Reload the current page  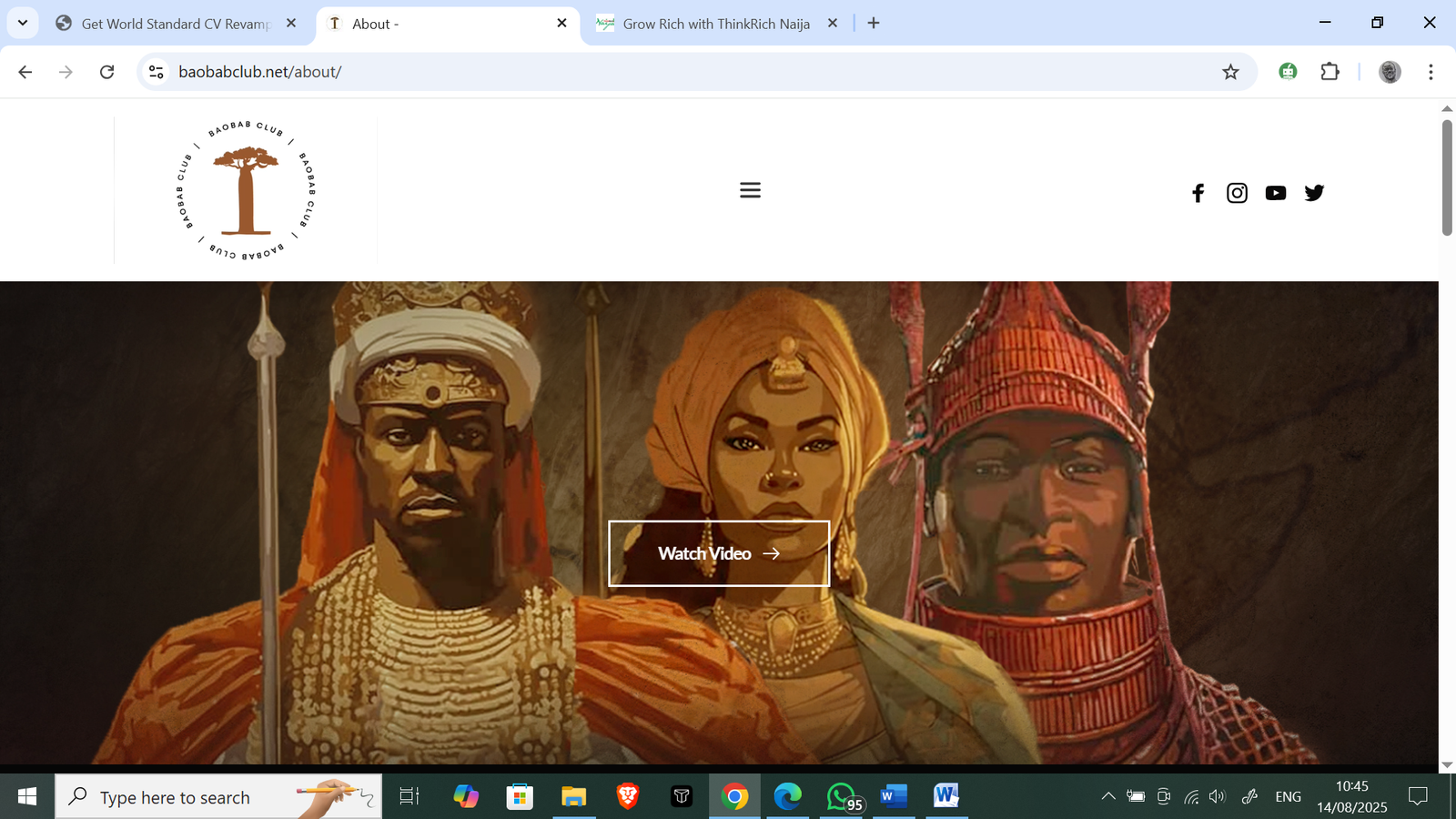pos(106,72)
